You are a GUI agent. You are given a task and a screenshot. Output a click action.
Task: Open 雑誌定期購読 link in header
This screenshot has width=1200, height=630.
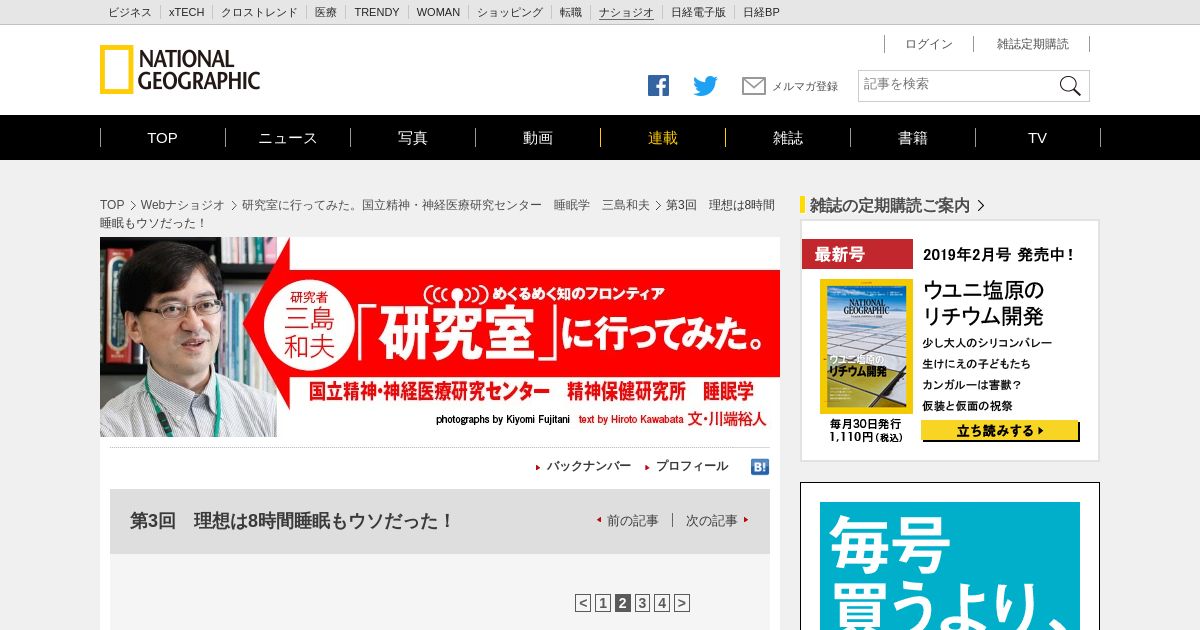[1033, 44]
